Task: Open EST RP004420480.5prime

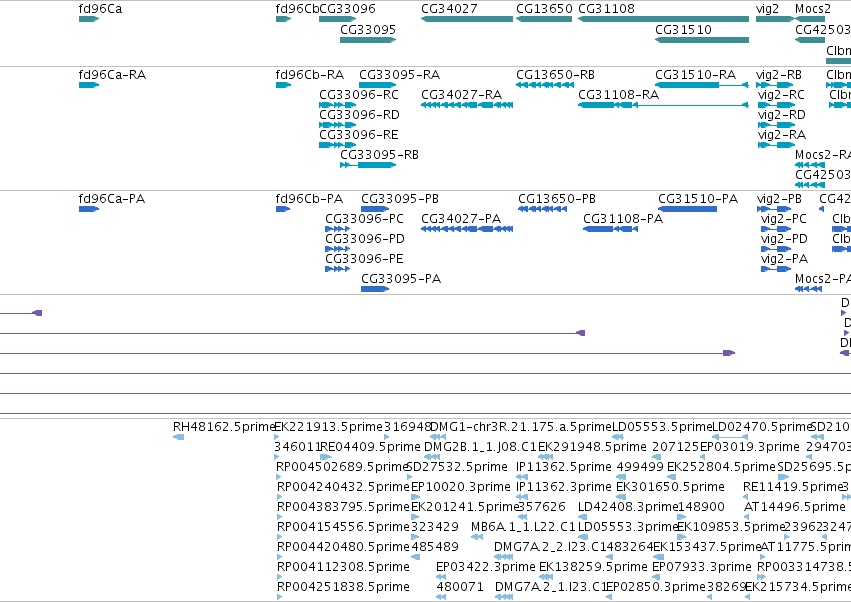Action: [x=280, y=557]
